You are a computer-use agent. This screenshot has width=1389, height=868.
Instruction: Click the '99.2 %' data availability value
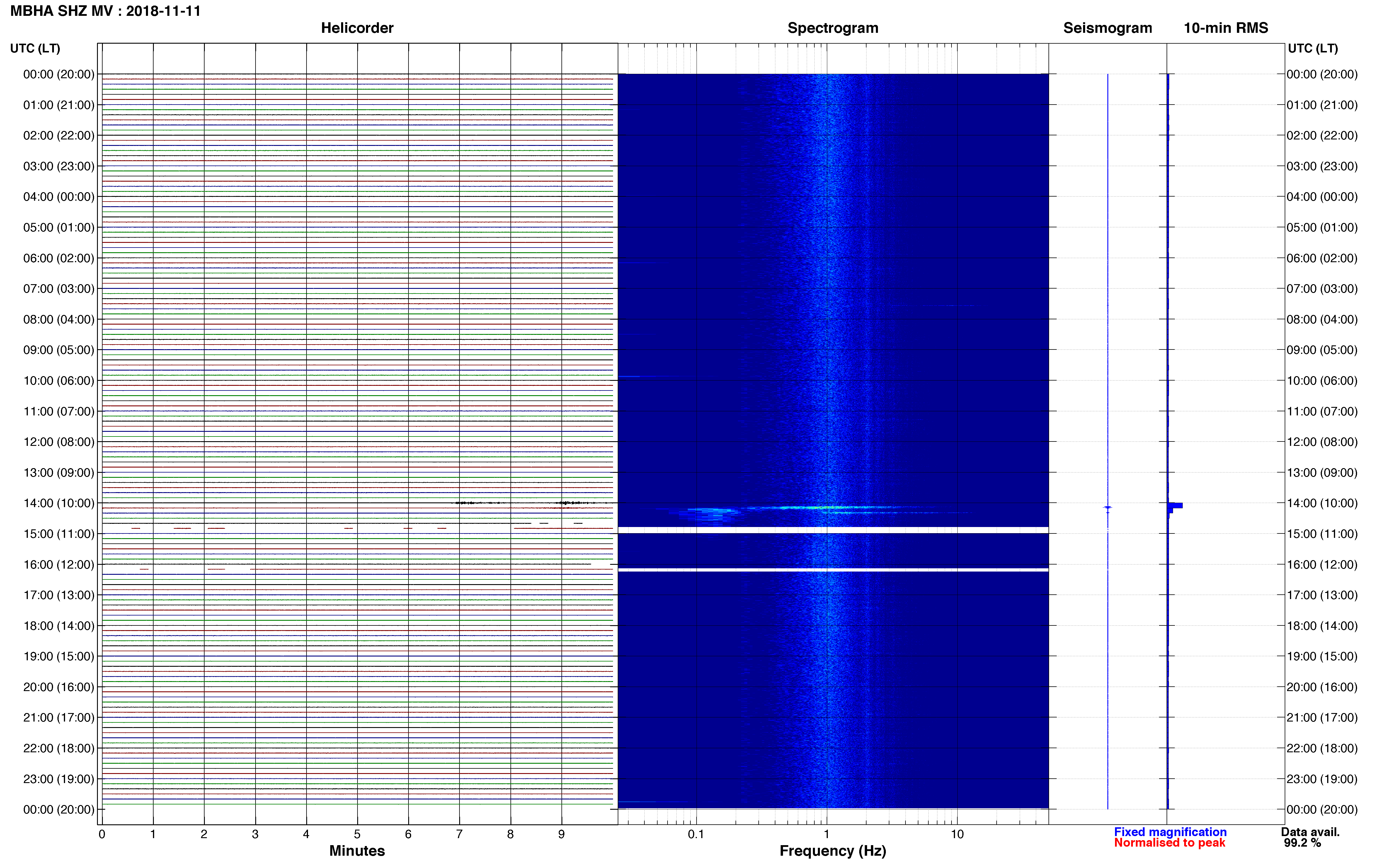[1302, 843]
